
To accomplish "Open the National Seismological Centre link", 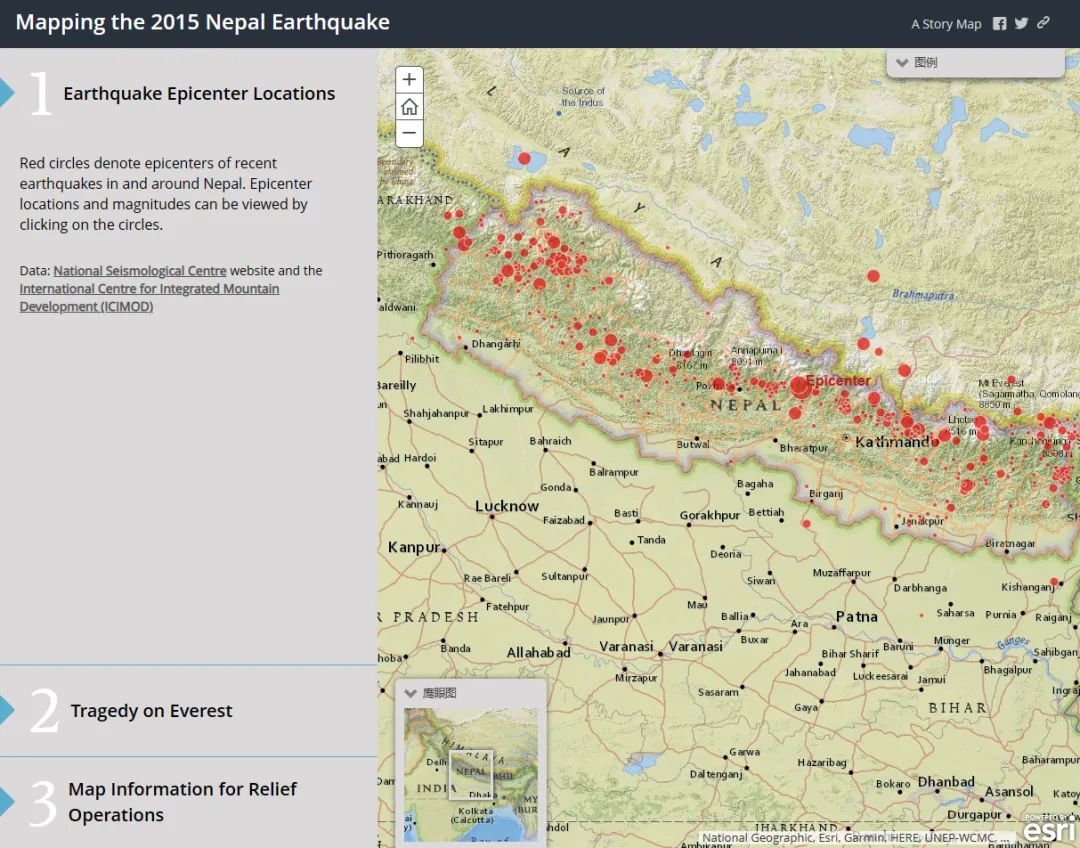I will [140, 271].
